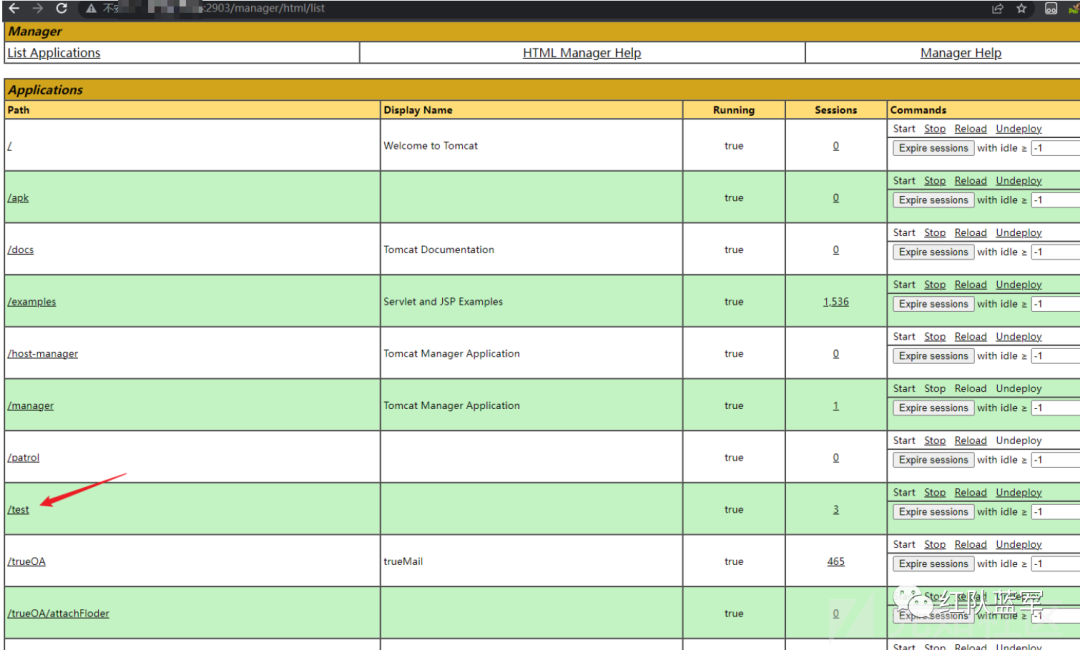Expire sessions for /test

[x=933, y=512]
